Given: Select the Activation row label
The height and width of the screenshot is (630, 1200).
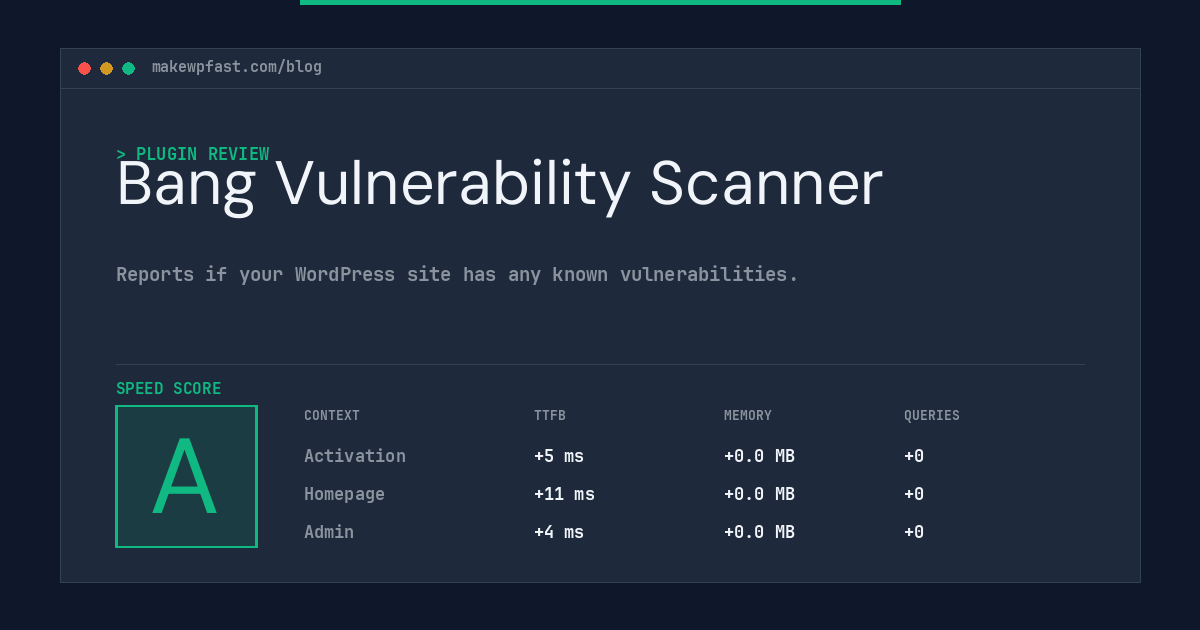Looking at the screenshot, I should click(x=355, y=456).
